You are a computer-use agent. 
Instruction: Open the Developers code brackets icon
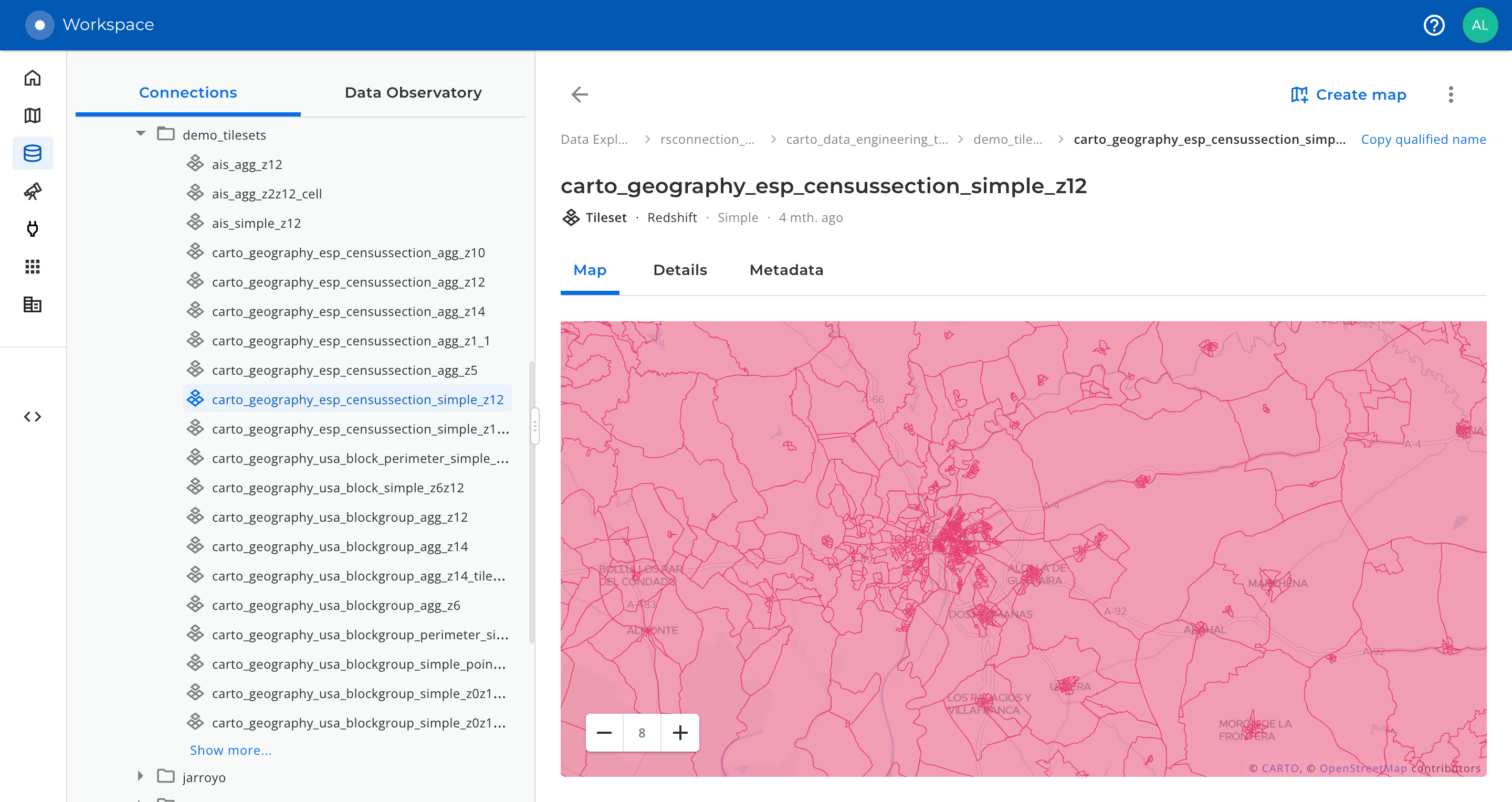tap(32, 417)
